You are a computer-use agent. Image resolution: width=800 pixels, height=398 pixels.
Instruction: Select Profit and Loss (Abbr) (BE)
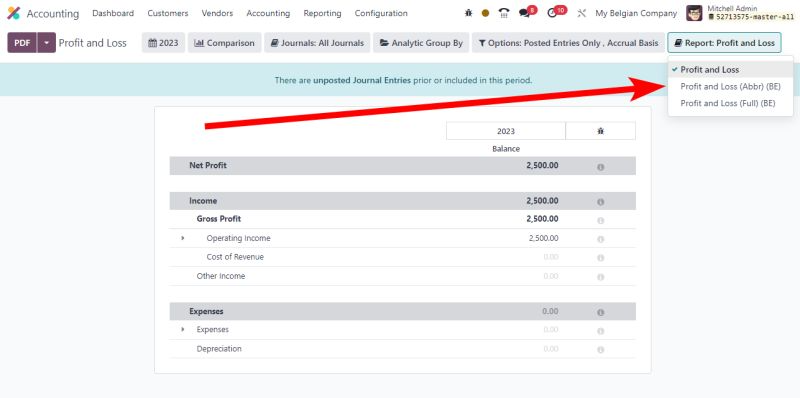click(x=730, y=87)
